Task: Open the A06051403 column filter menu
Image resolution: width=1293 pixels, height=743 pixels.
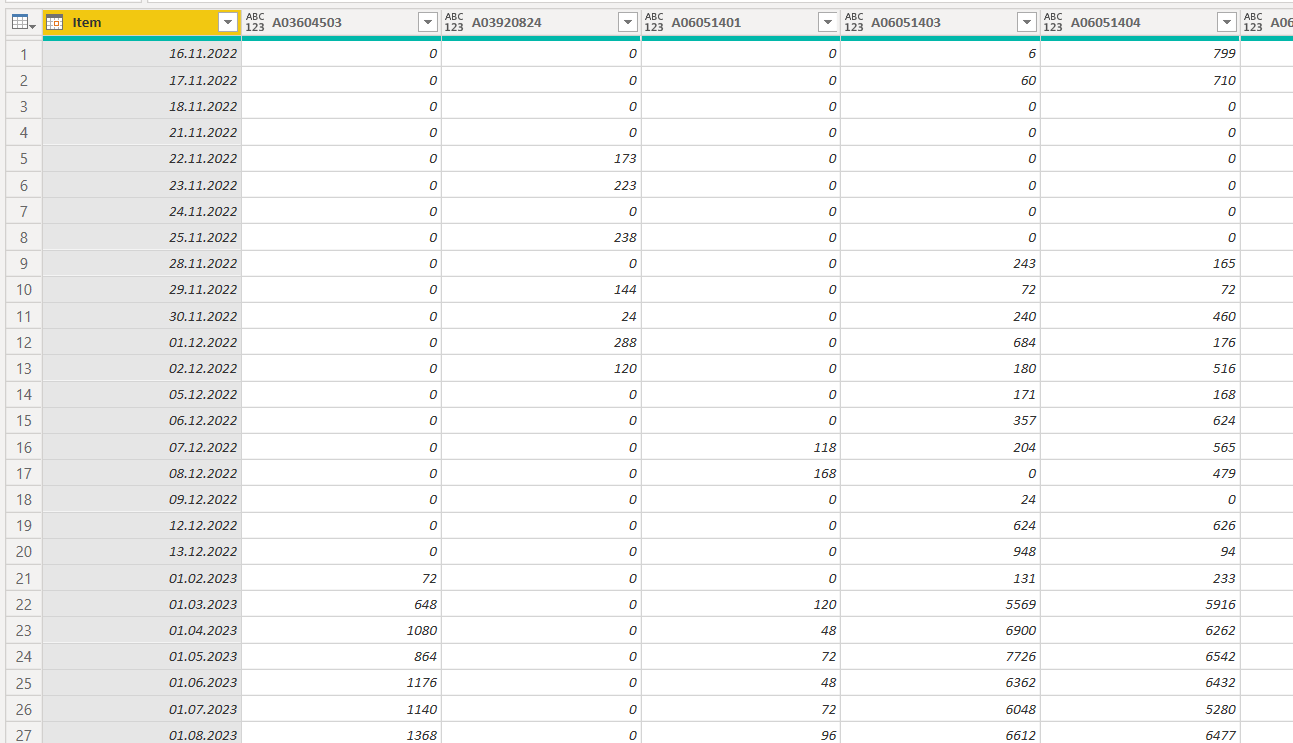Action: point(1027,22)
